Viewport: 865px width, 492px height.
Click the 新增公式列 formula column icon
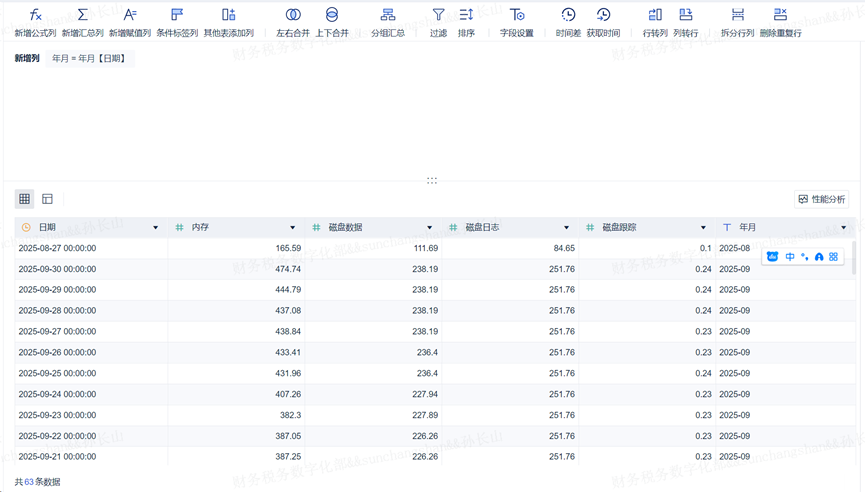coord(35,15)
